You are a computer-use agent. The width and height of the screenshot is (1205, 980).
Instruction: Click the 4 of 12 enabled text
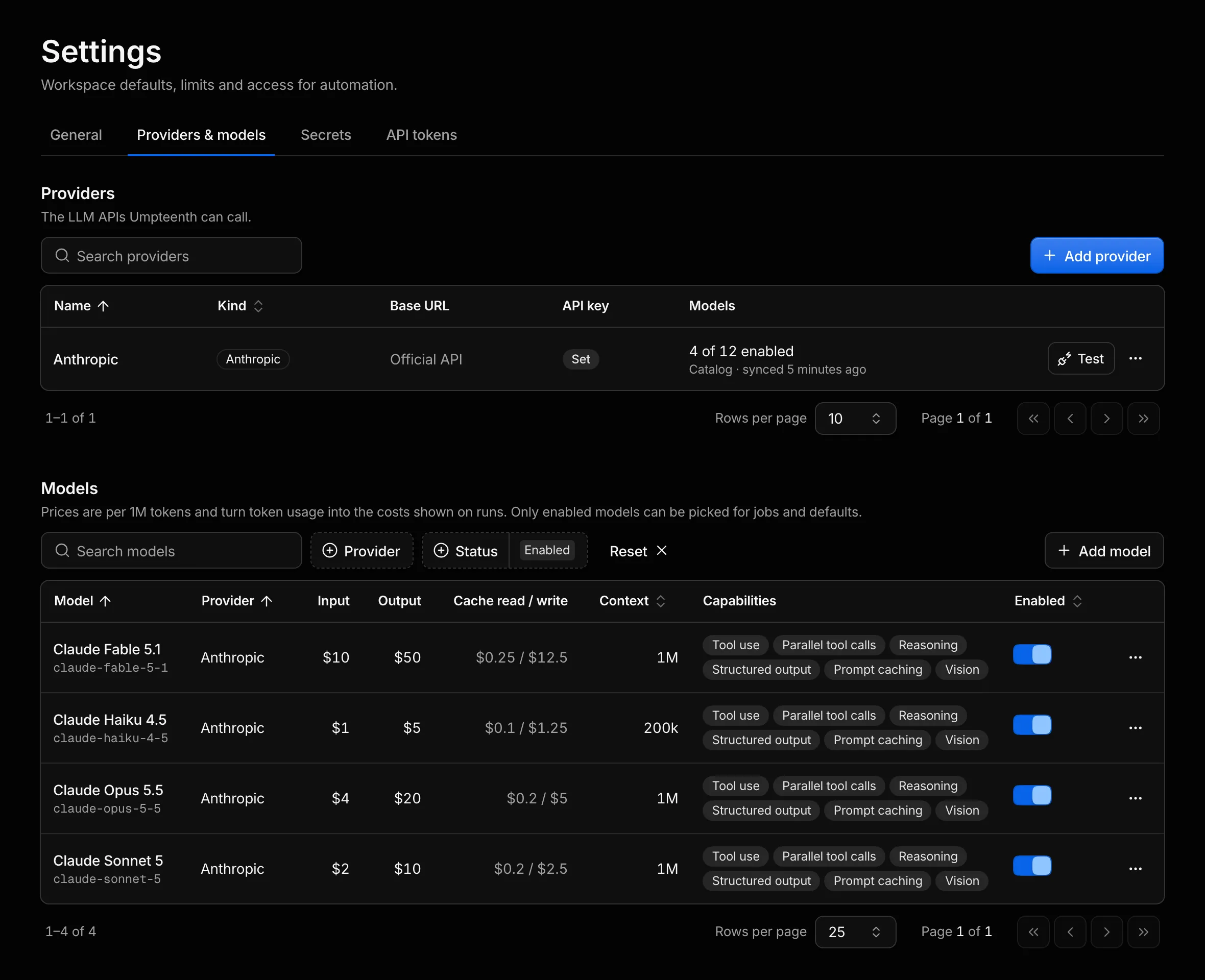[741, 351]
